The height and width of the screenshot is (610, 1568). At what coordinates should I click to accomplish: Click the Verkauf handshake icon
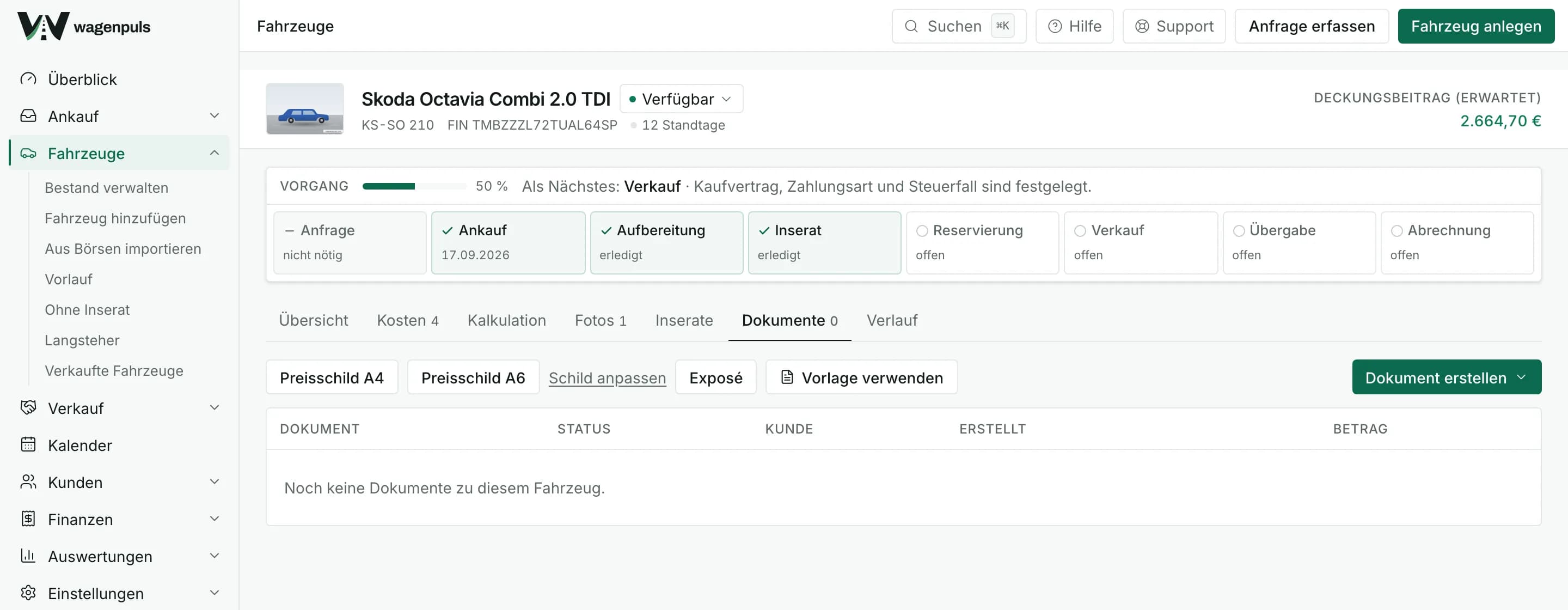click(x=28, y=407)
